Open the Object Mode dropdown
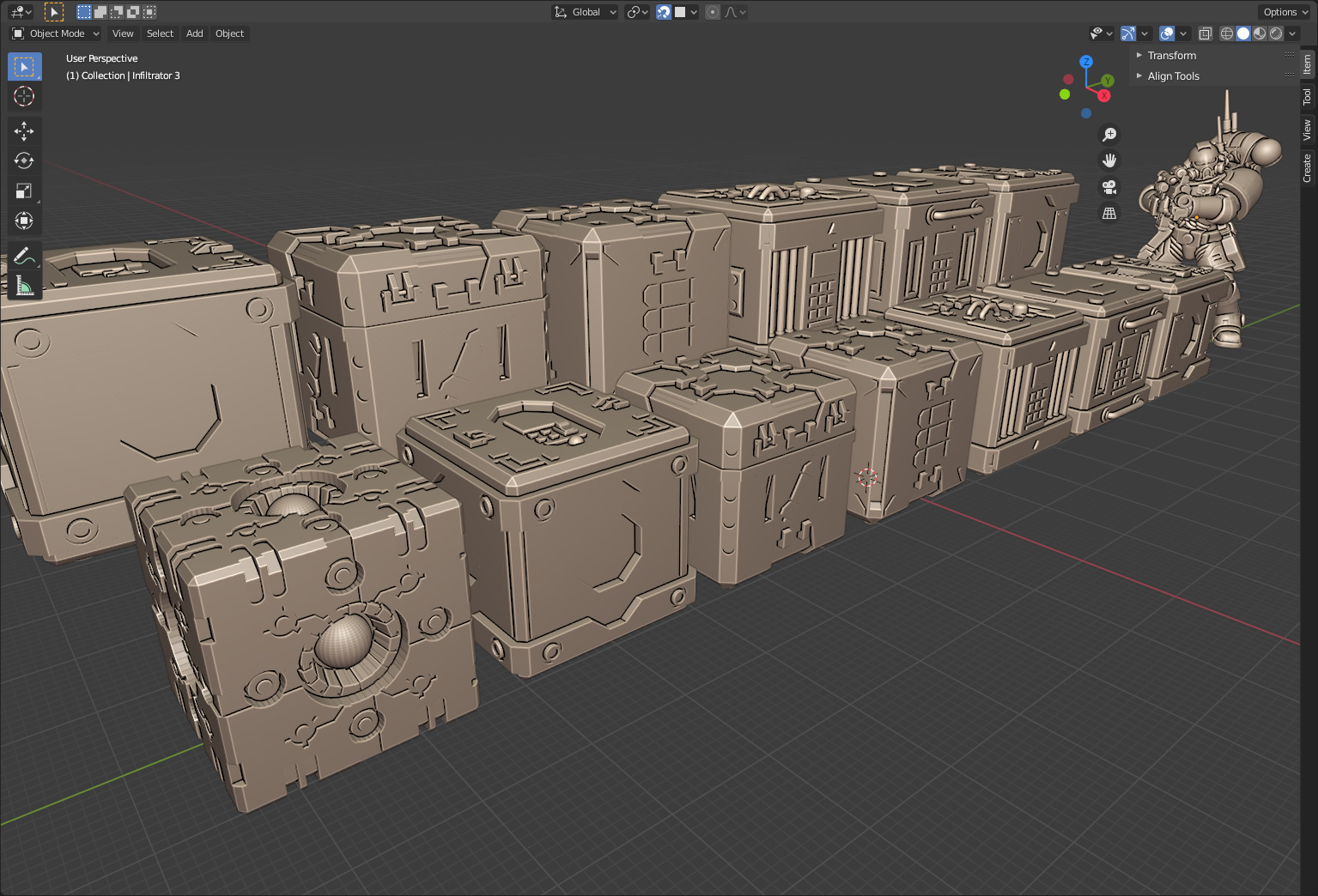The height and width of the screenshot is (896, 1318). click(56, 33)
